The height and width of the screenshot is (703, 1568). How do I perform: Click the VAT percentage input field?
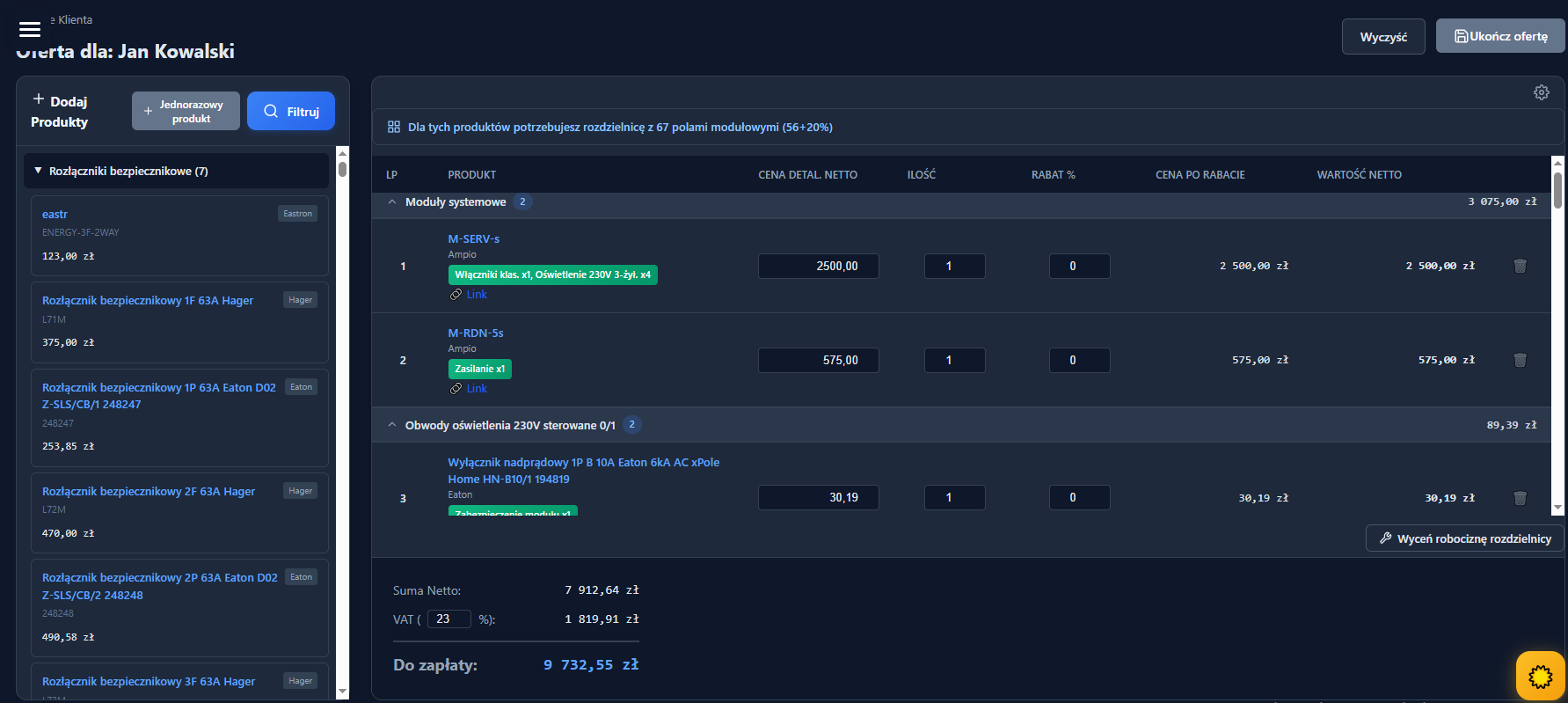(x=449, y=619)
